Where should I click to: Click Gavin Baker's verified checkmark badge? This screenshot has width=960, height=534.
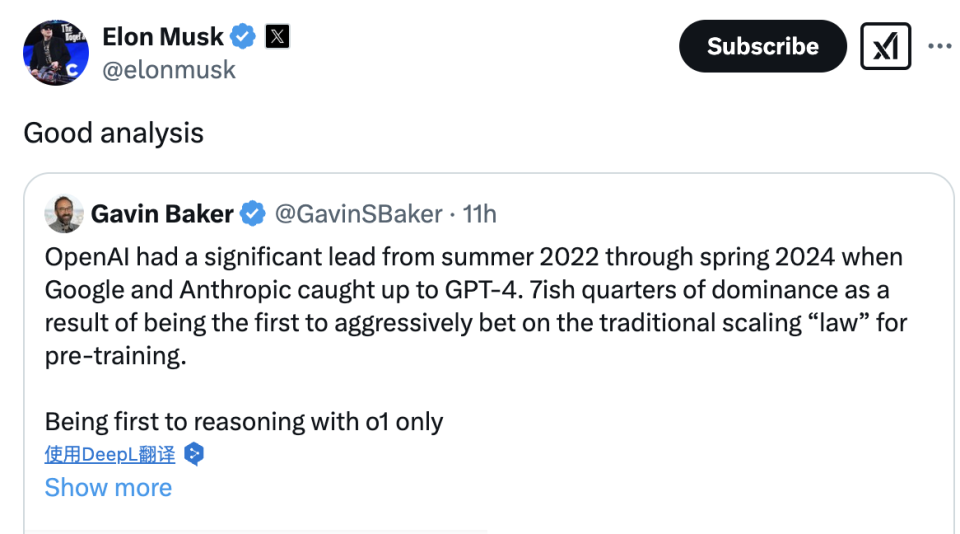coord(252,214)
